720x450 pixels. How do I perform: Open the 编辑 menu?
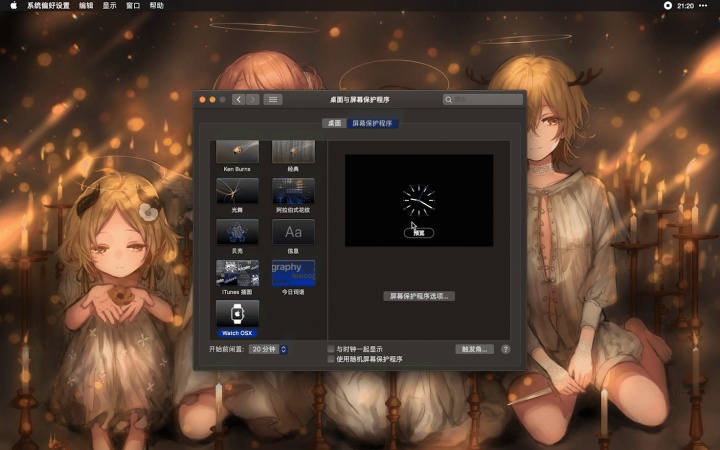[86, 6]
